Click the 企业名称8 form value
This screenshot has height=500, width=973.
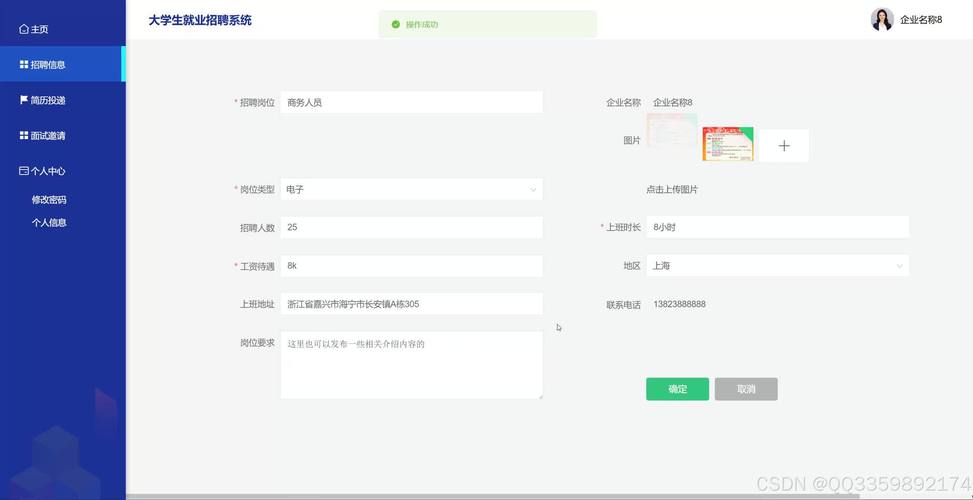click(x=673, y=102)
